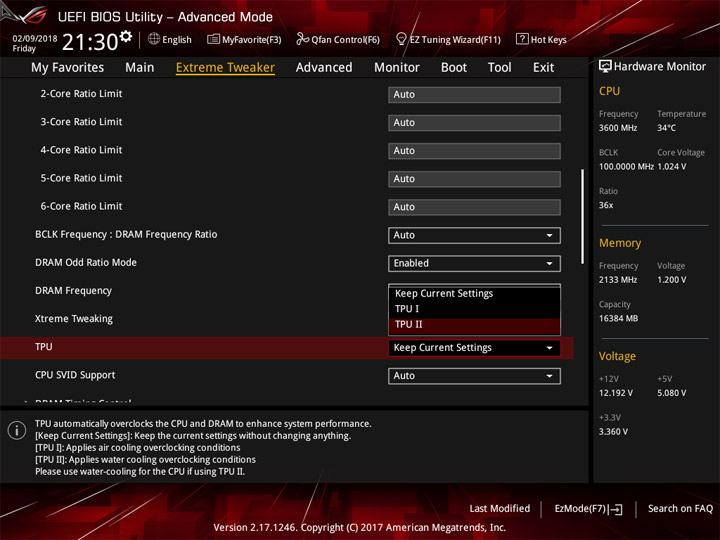The width and height of the screenshot is (720, 540).
Task: Expand DRAM Odd Ratio Mode dropdown
Action: pyautogui.click(x=474, y=263)
